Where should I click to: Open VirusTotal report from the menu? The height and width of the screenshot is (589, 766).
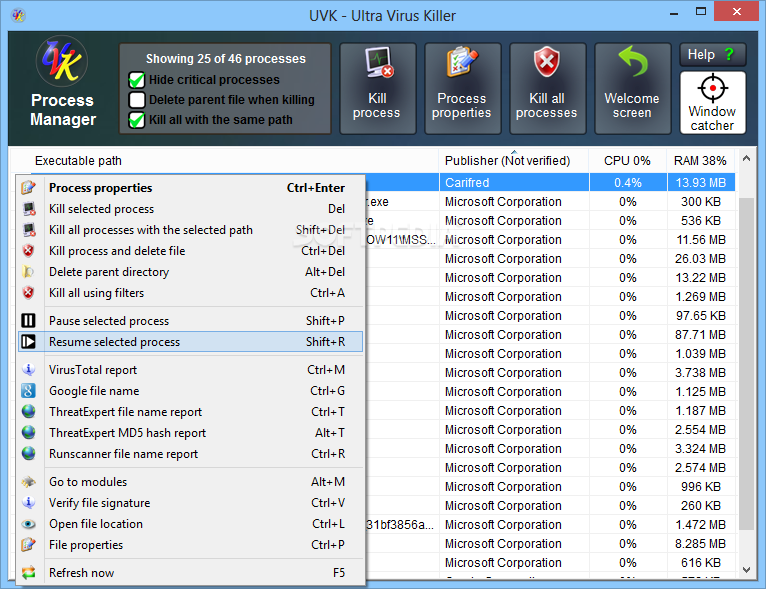[191, 370]
